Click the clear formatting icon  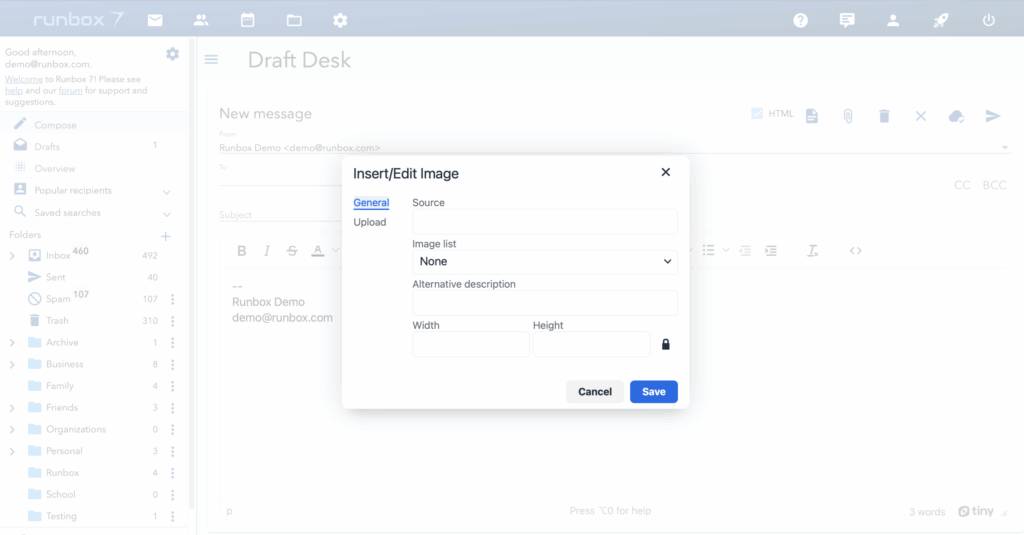click(x=812, y=250)
